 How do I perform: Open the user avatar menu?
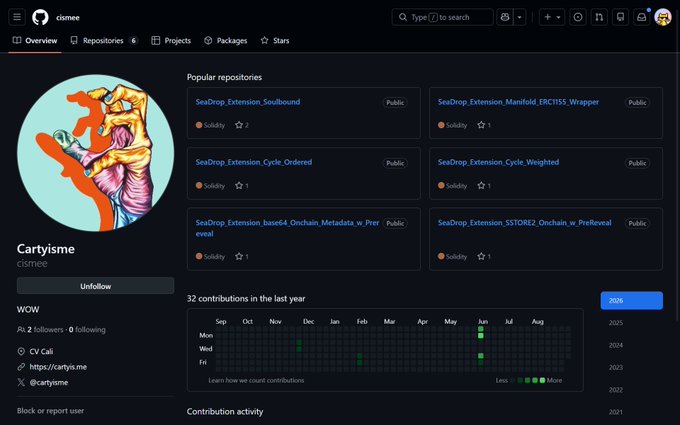coord(663,17)
